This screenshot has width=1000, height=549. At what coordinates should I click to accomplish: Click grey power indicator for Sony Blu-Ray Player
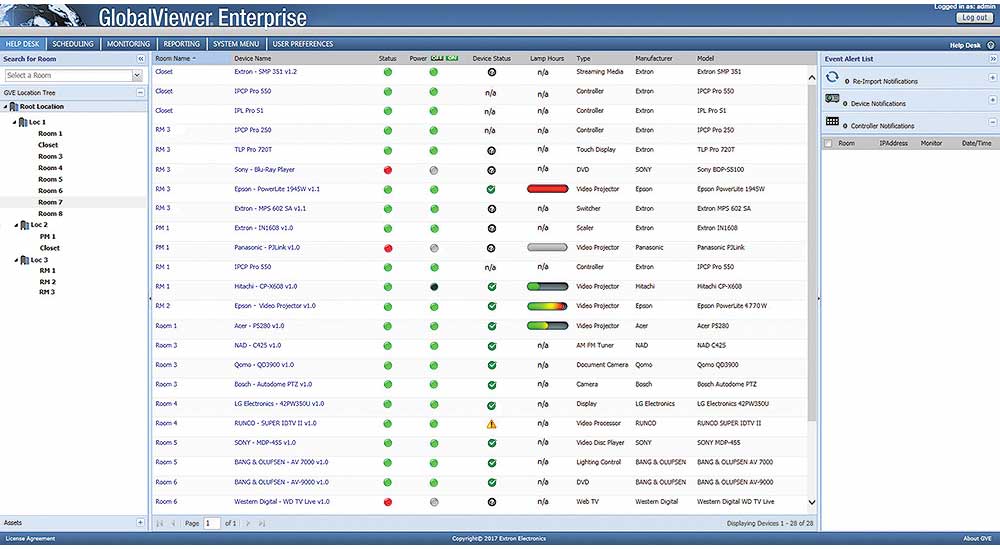(x=434, y=170)
